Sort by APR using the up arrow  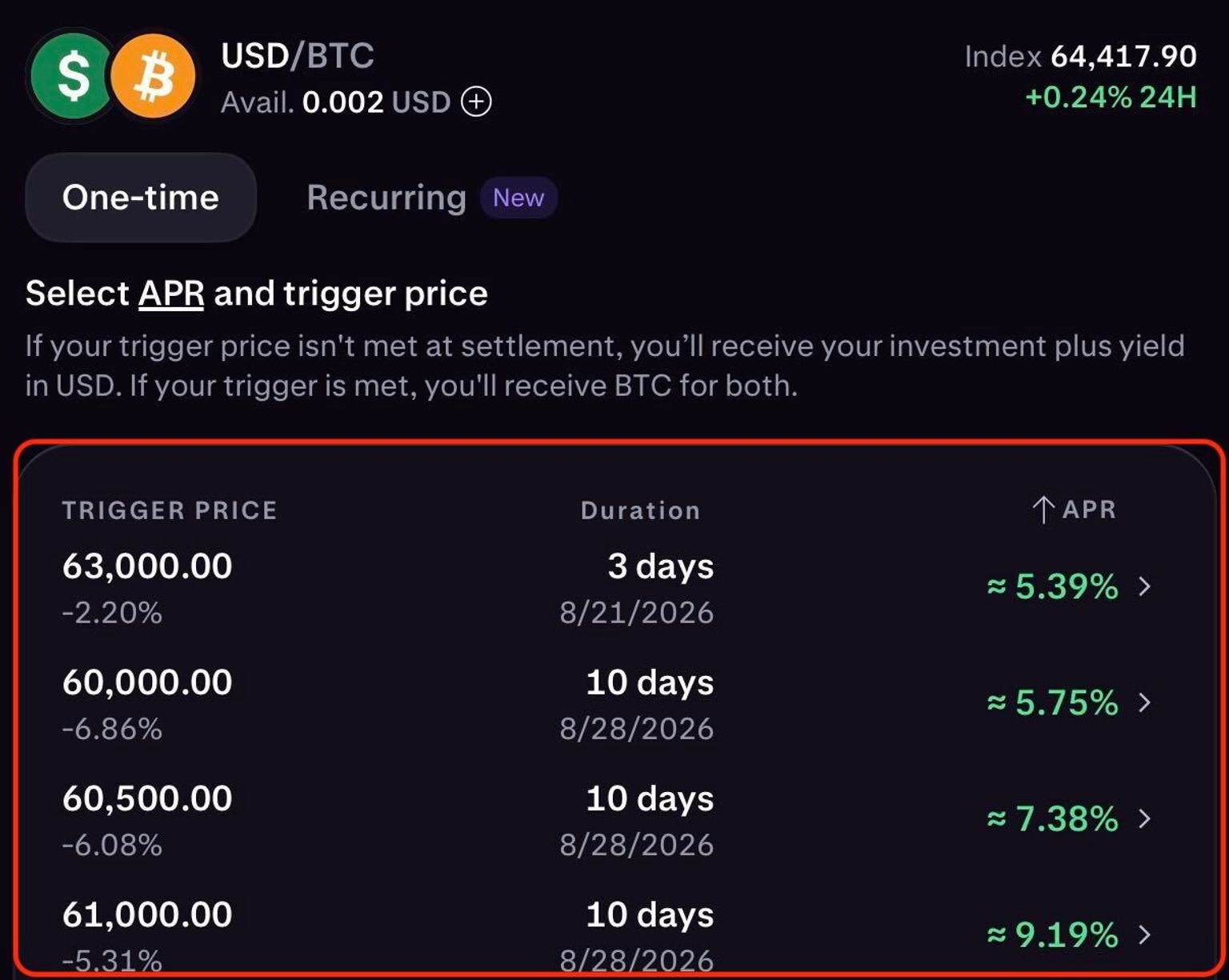(1043, 510)
